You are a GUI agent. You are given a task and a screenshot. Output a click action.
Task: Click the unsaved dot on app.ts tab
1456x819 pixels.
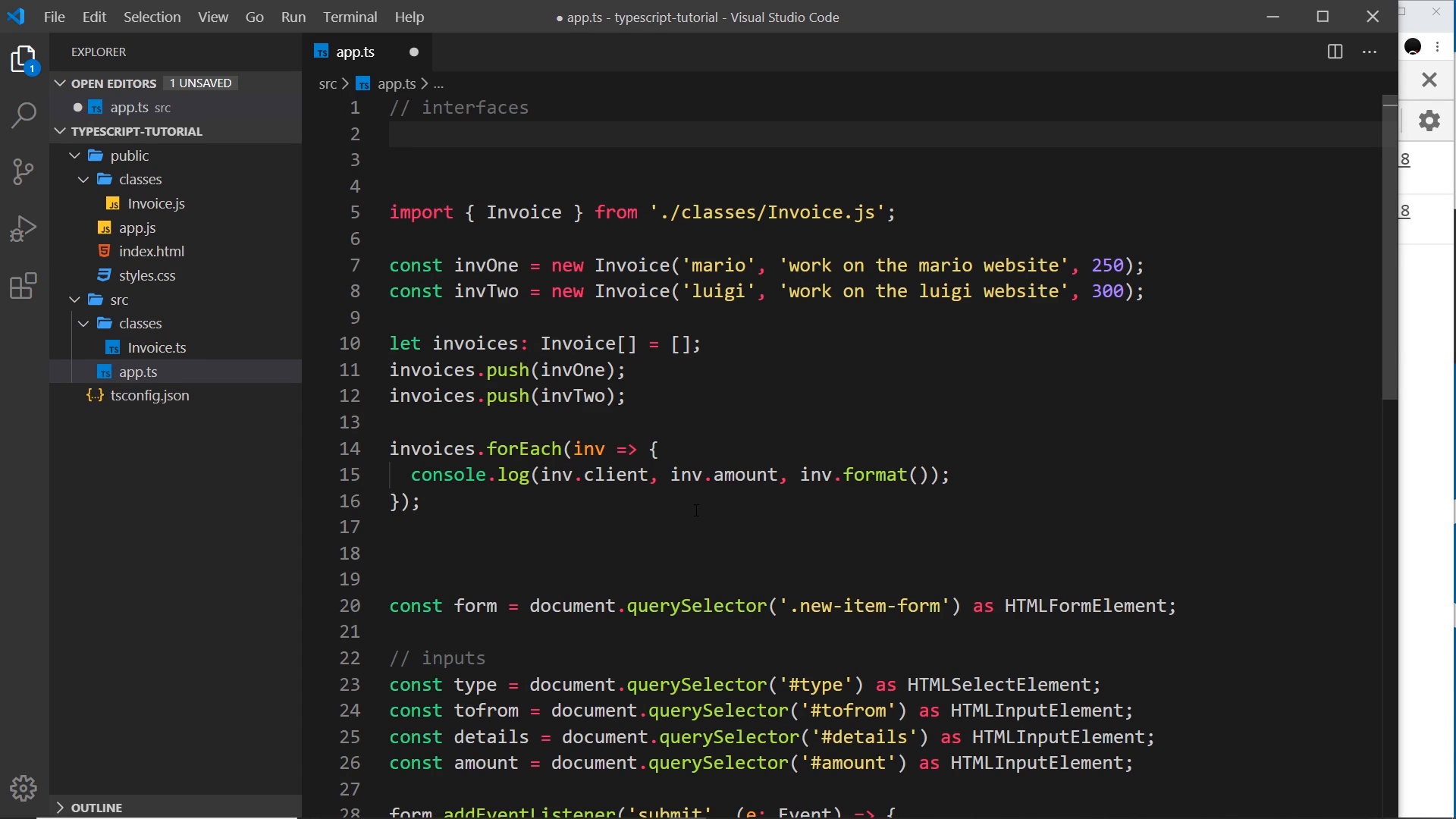[414, 52]
